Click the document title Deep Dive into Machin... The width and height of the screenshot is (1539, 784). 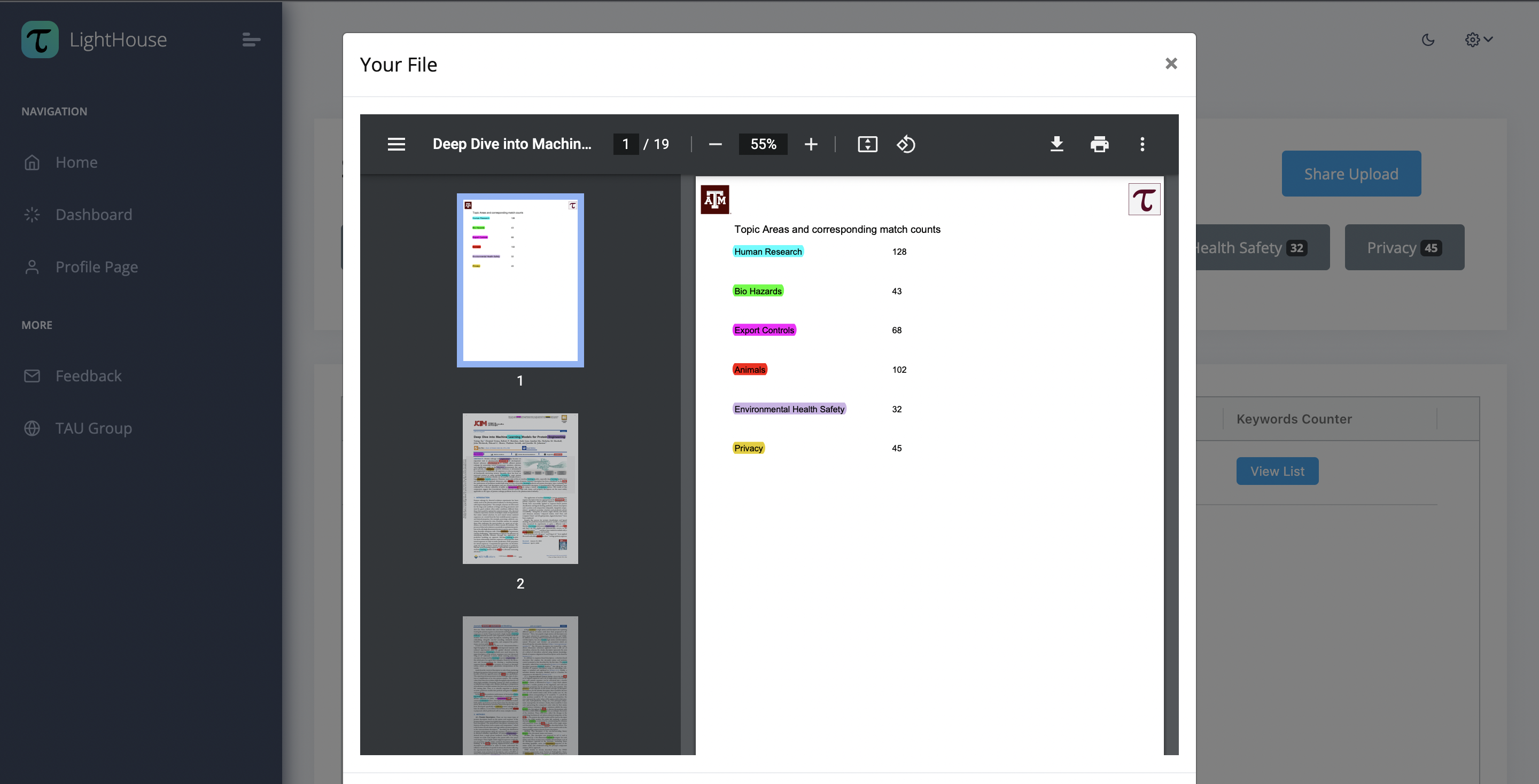click(x=512, y=145)
